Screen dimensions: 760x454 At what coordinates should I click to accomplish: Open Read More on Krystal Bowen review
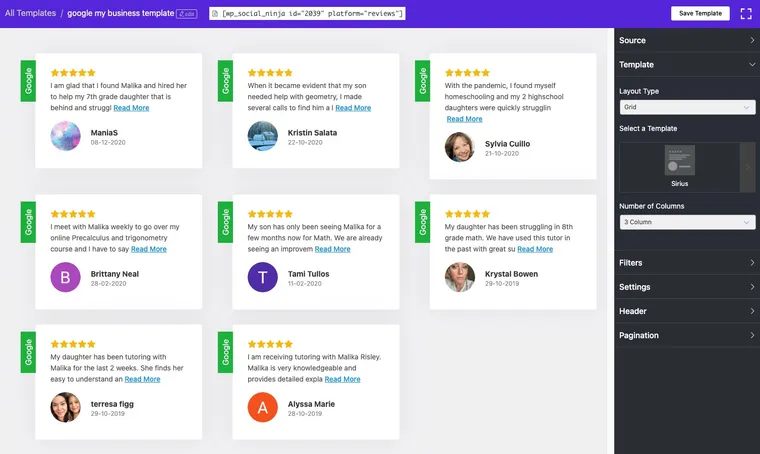(x=535, y=249)
